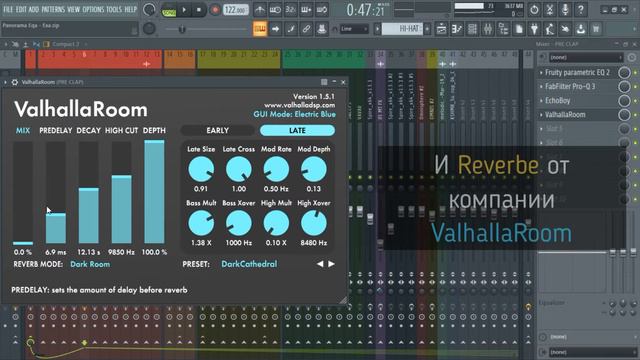Click the project document icon in toolbar
Viewport: 640px width, 360px height.
(x=519, y=29)
